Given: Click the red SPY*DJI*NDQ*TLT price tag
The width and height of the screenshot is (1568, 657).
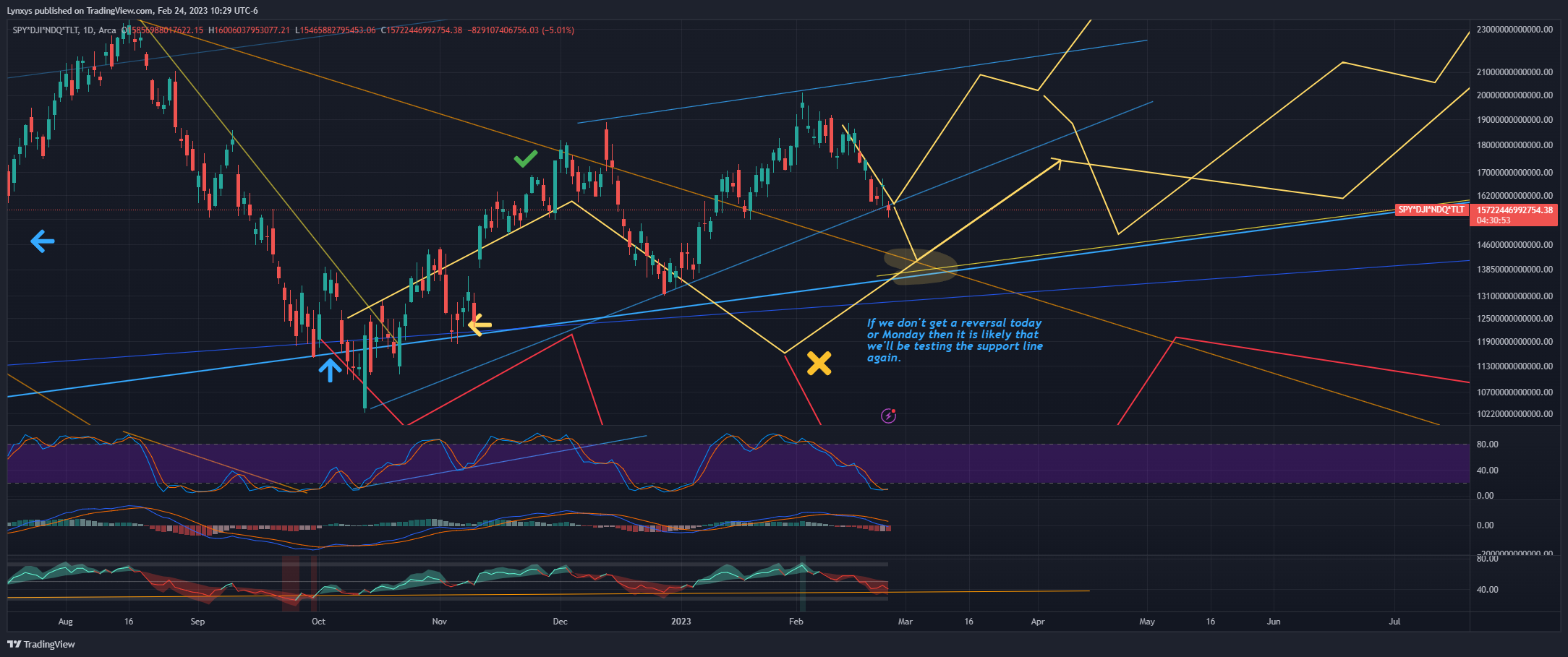Looking at the screenshot, I should (1431, 210).
